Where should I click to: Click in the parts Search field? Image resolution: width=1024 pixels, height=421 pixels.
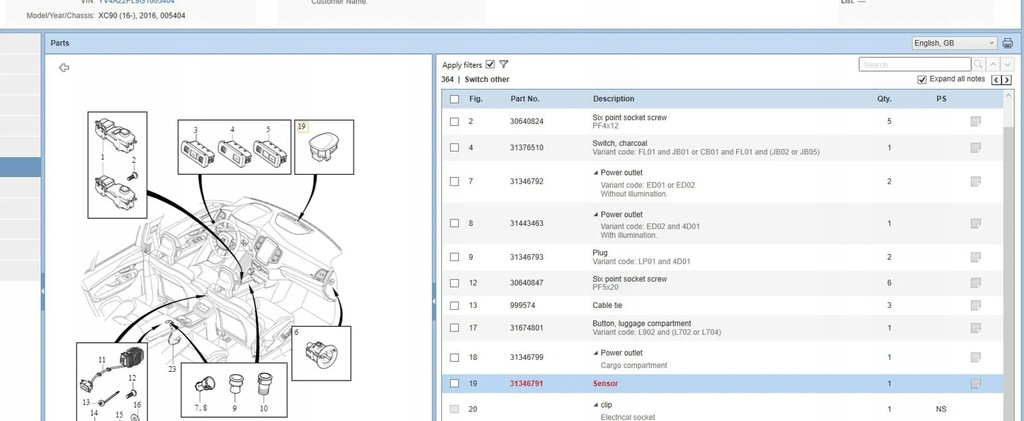pos(915,65)
